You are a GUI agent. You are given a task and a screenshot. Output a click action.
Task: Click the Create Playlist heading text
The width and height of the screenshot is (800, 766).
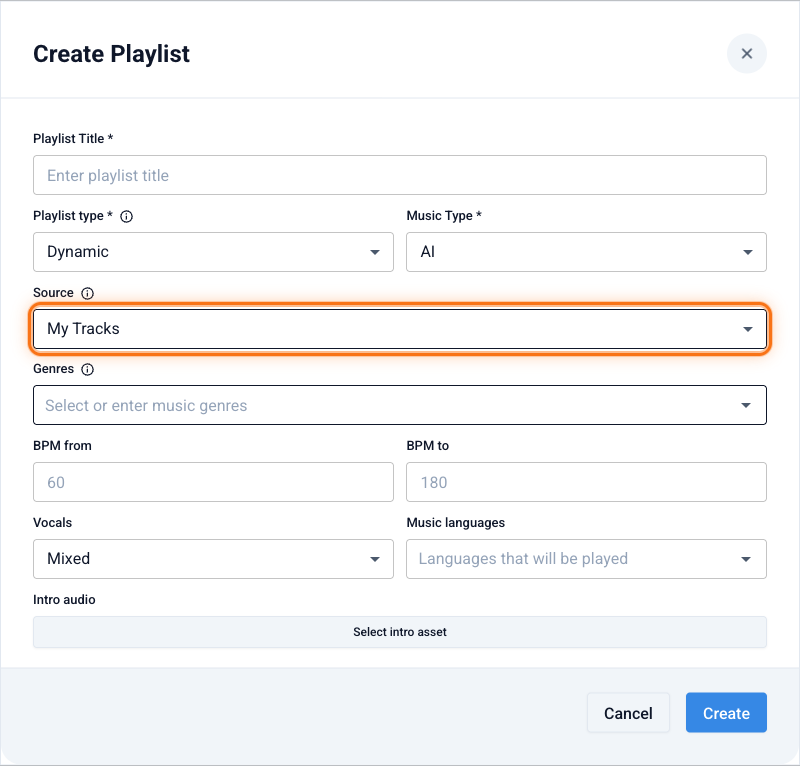pos(111,54)
